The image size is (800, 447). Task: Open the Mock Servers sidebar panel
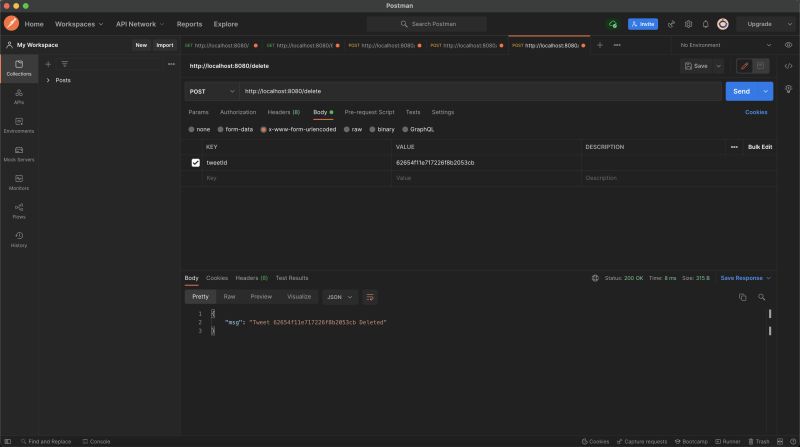pos(19,154)
